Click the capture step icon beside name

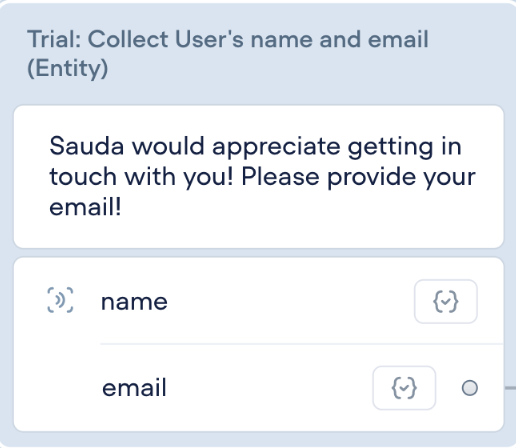[x=60, y=300]
